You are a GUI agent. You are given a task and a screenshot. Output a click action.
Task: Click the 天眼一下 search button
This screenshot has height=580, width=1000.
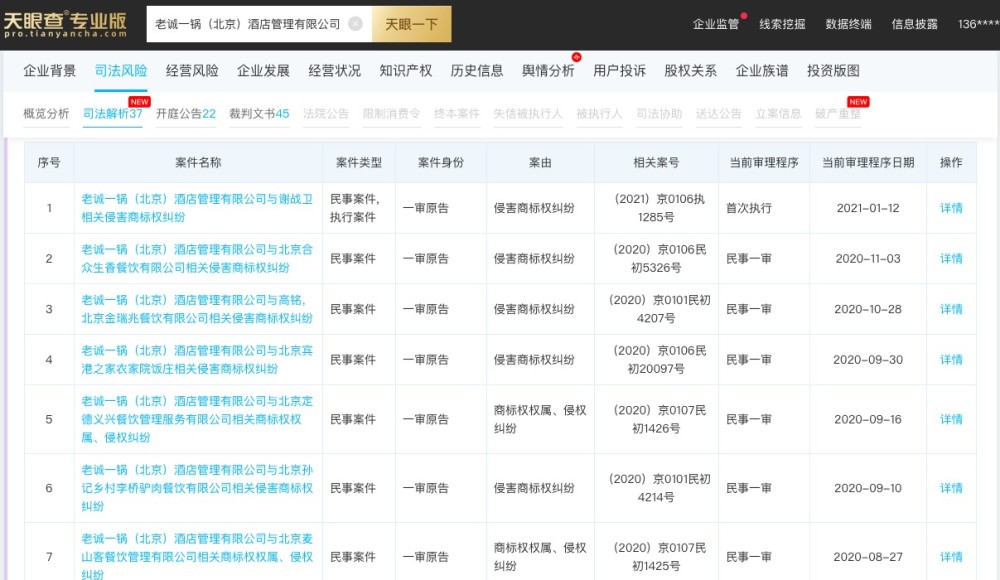click(x=411, y=24)
